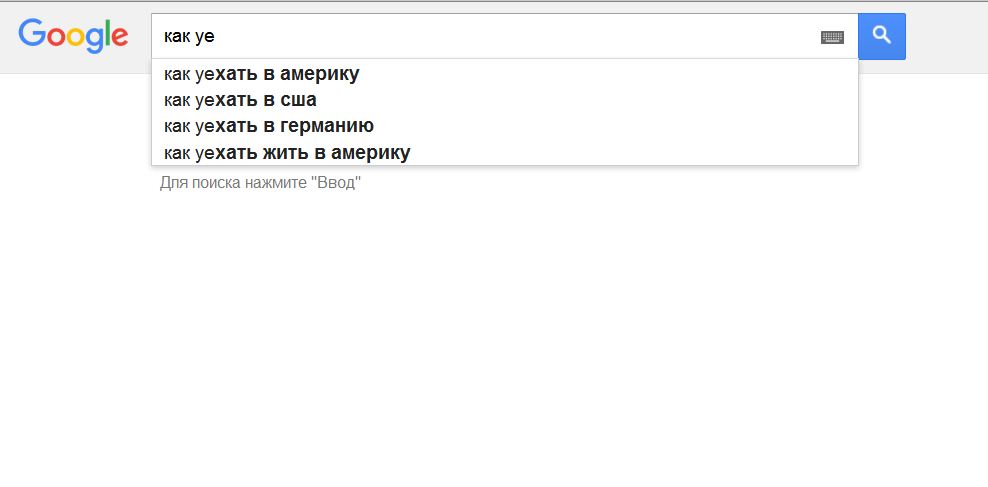Click the blue magnifier search button
988x487 pixels.
(x=882, y=37)
